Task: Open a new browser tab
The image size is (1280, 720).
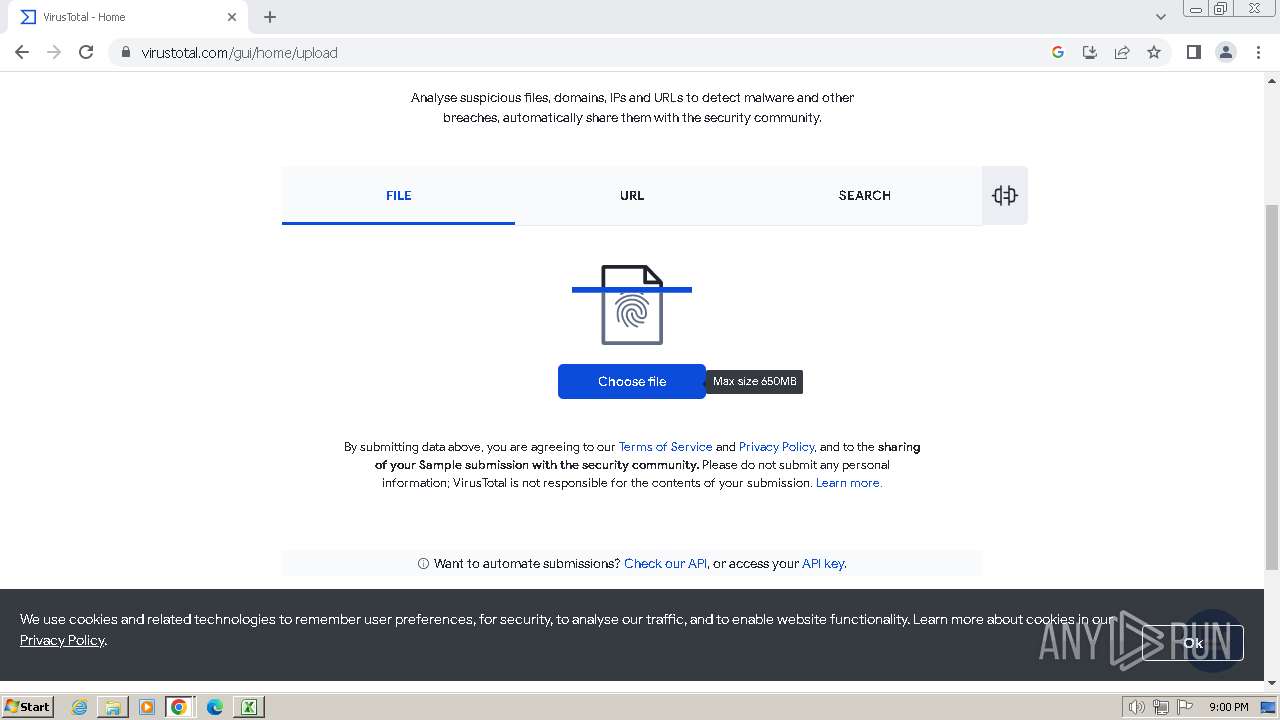Action: (x=270, y=17)
